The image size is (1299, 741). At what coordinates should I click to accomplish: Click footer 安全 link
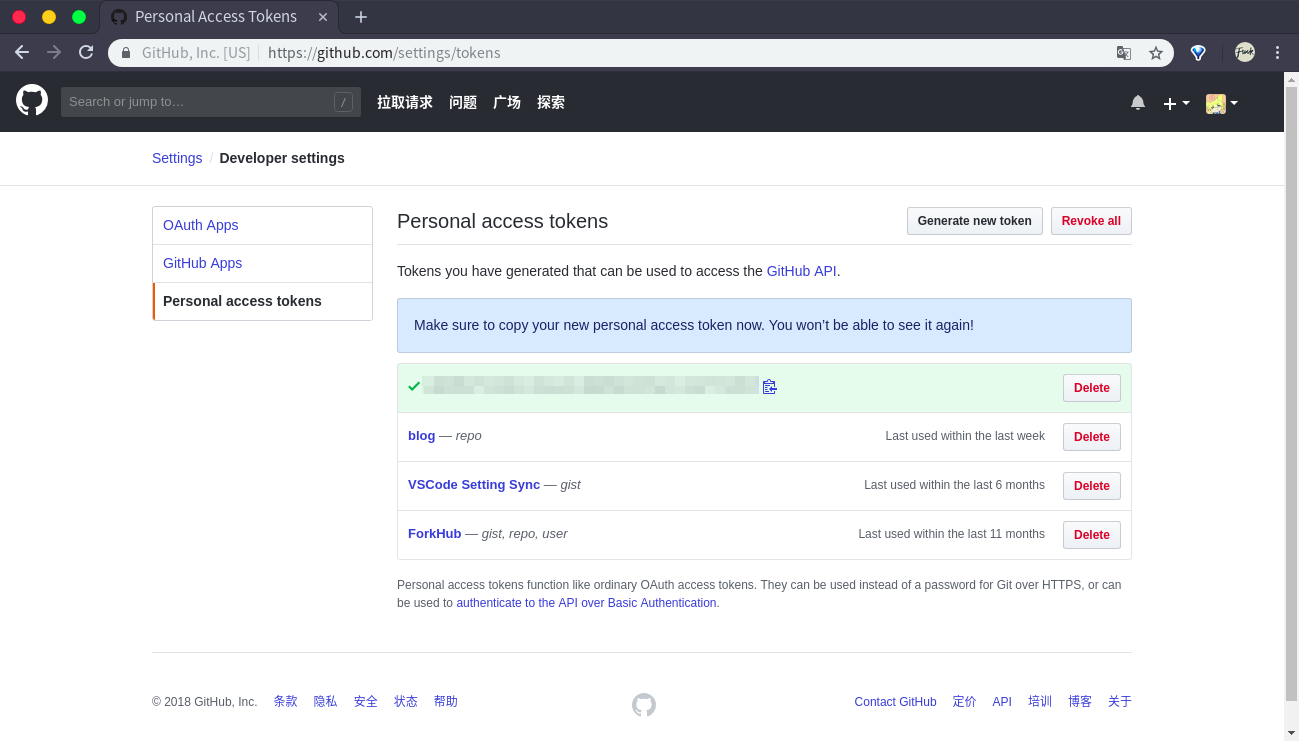366,702
